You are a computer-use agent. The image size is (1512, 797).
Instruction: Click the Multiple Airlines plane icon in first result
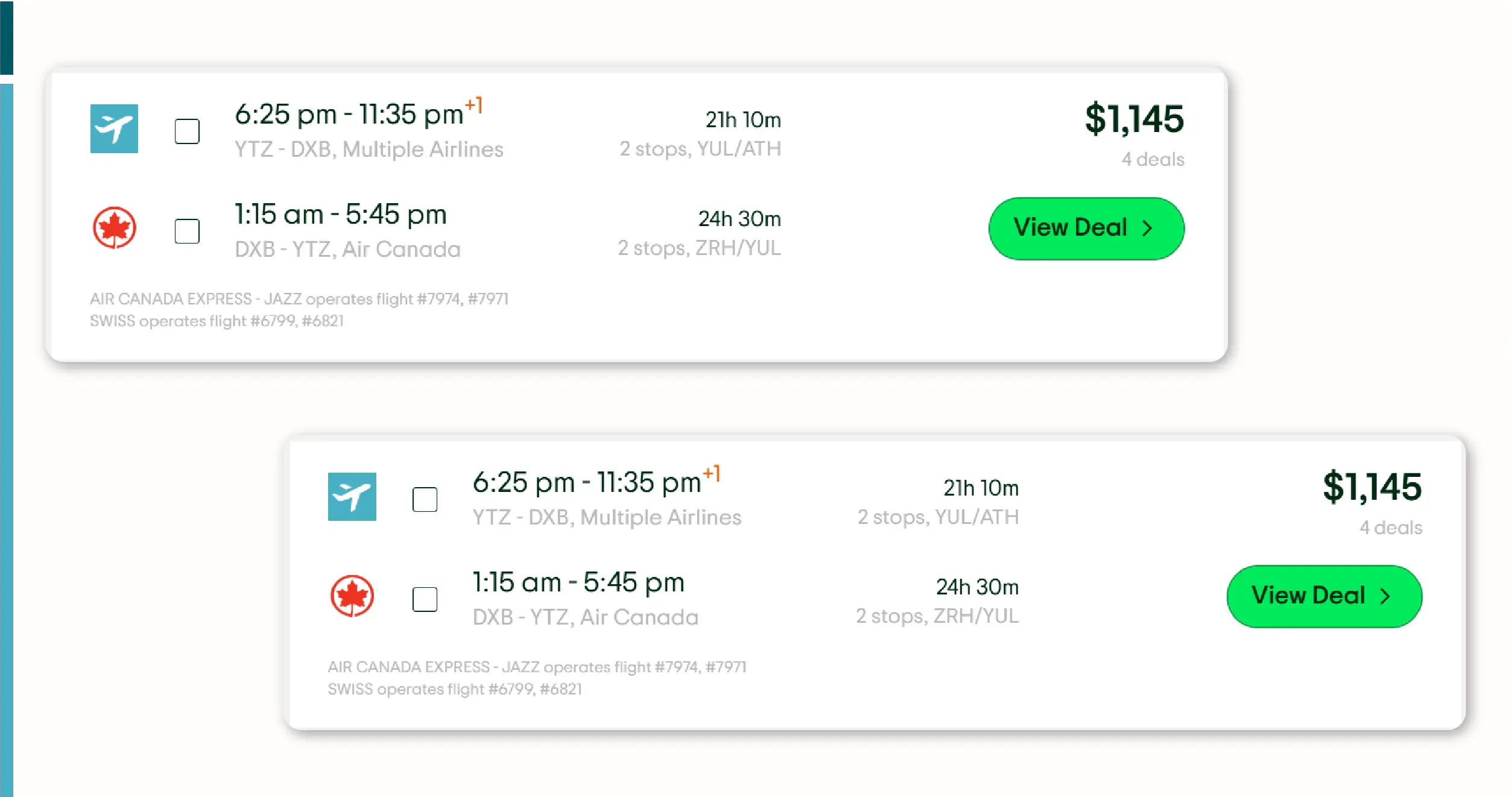114,129
